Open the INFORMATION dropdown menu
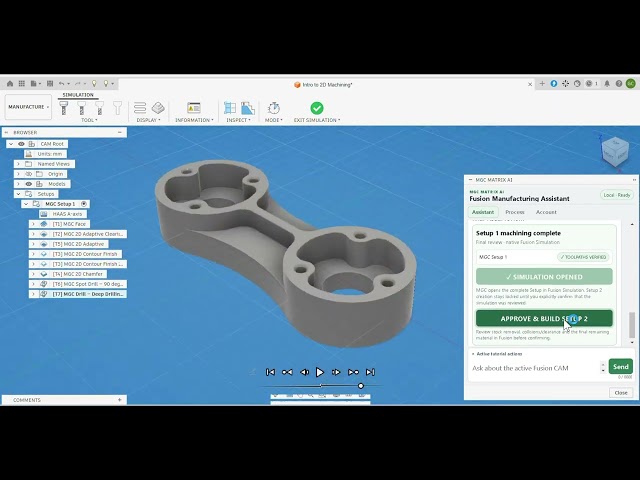This screenshot has height=480, width=640. click(x=194, y=120)
